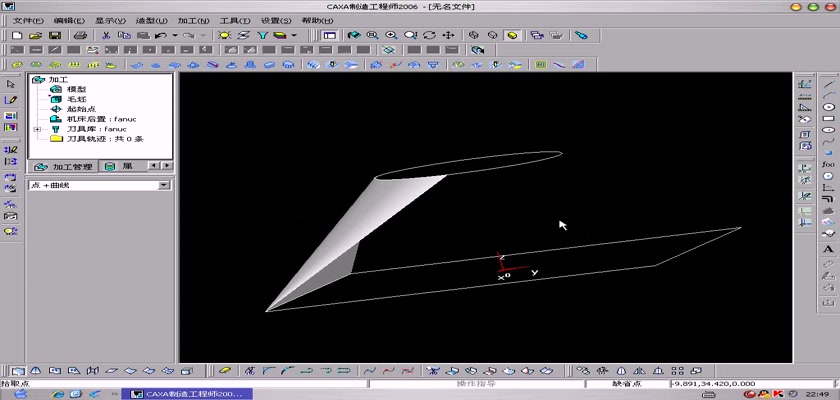Screen dimensions: 840x400
Task: Open a file with the folder icon
Action: (x=35, y=35)
